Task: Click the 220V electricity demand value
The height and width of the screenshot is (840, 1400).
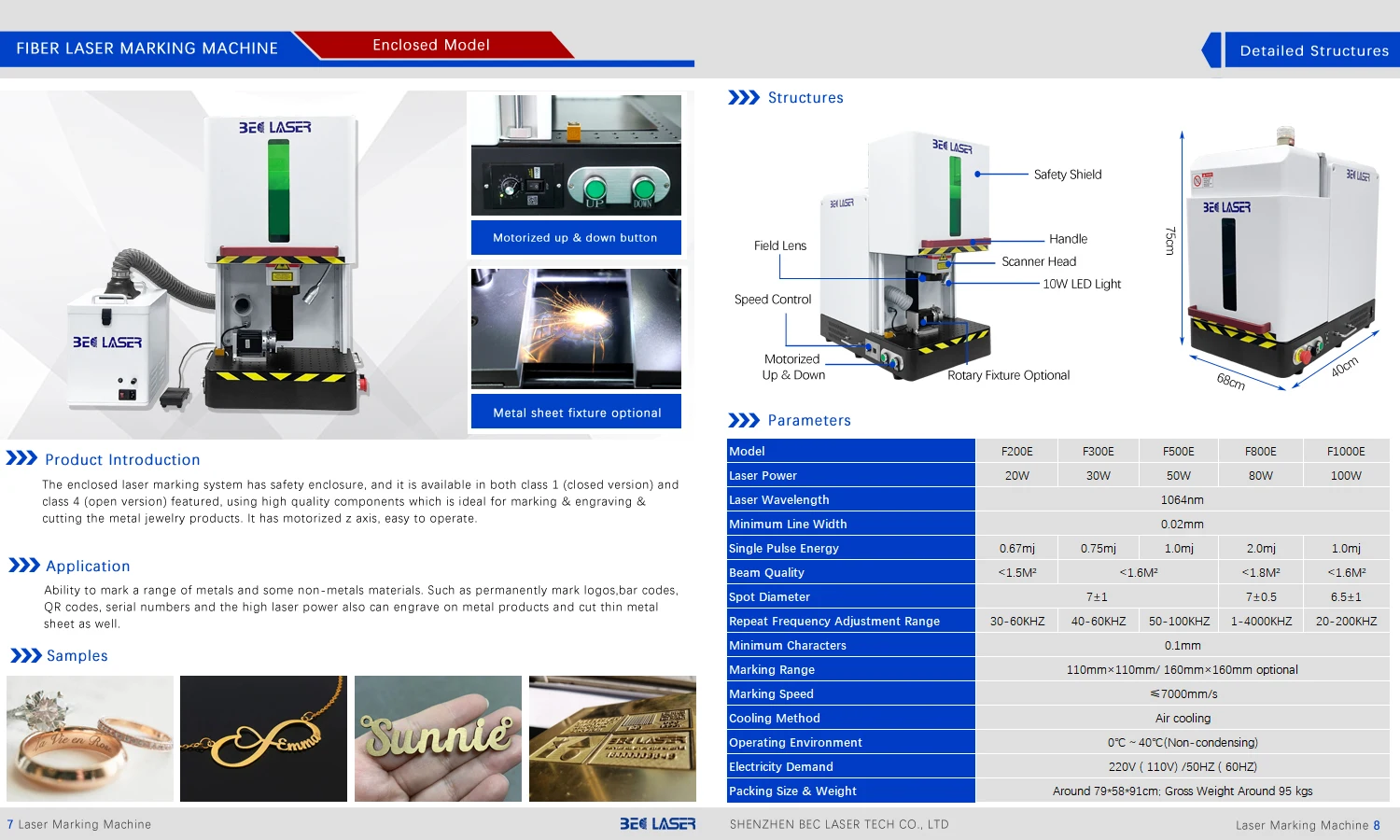Action: [1183, 766]
